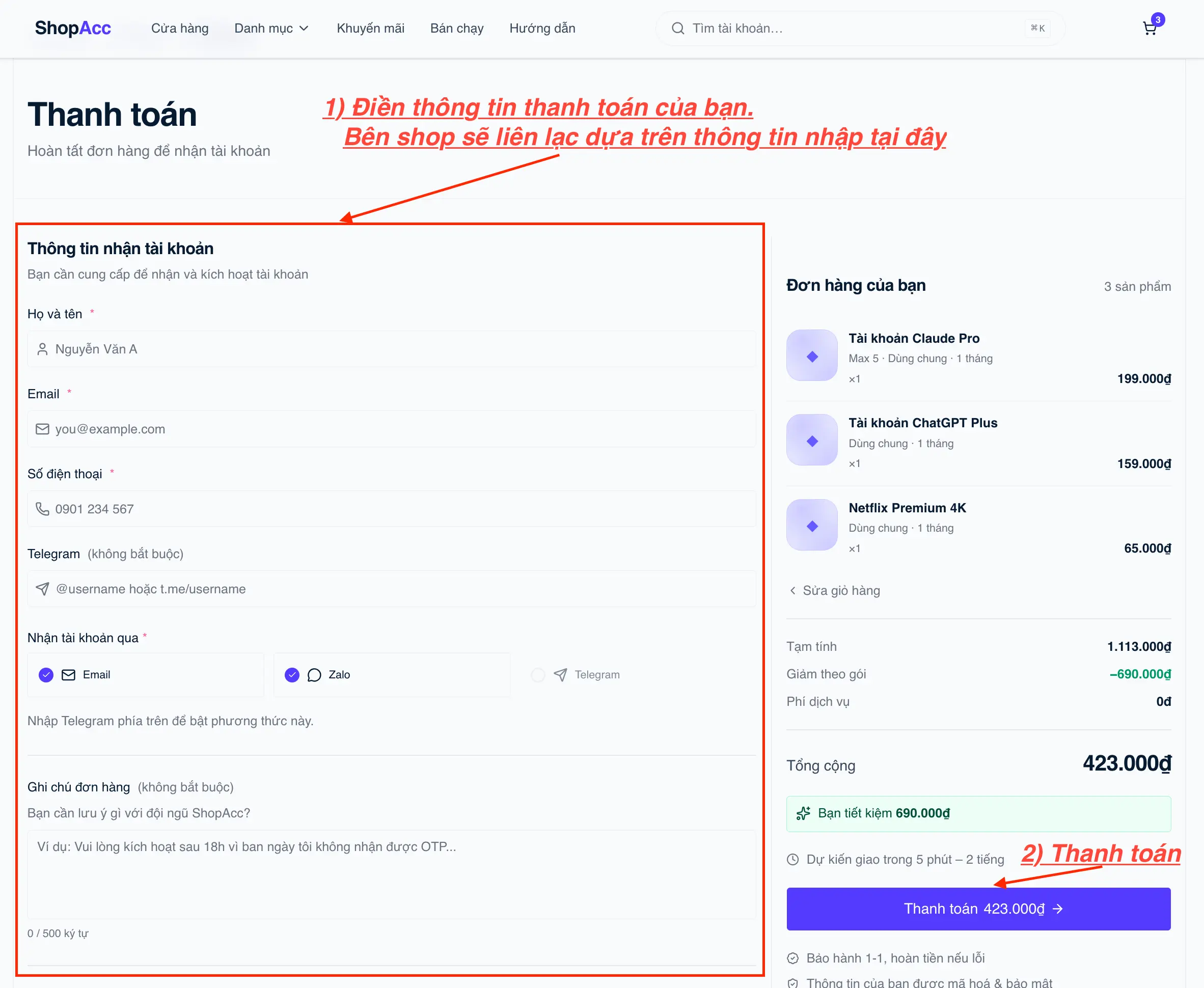This screenshot has width=1204, height=988.
Task: Click the ShopAcc logo
Action: coord(73,28)
